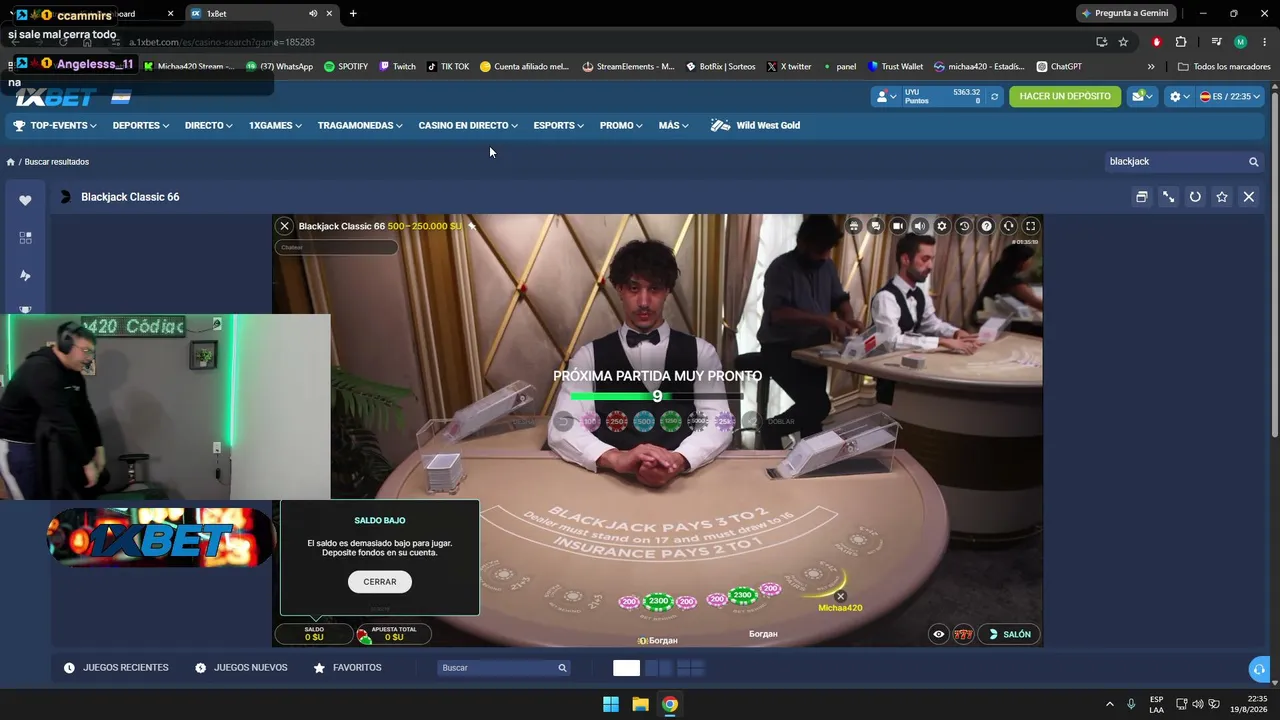Open a new browser tab

(x=353, y=14)
